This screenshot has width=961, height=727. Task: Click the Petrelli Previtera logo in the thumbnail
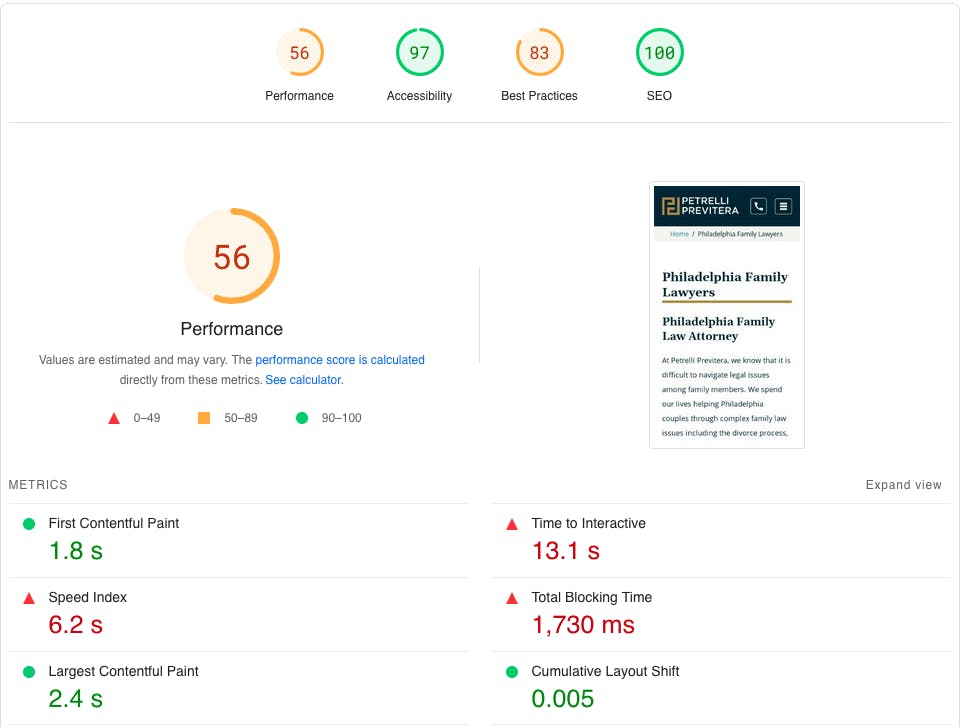700,206
